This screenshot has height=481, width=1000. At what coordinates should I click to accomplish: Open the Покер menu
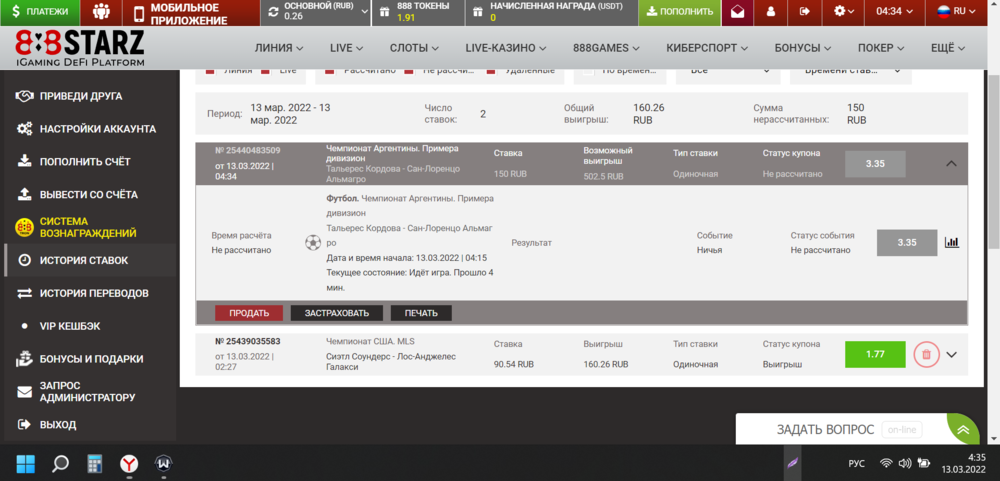point(881,48)
